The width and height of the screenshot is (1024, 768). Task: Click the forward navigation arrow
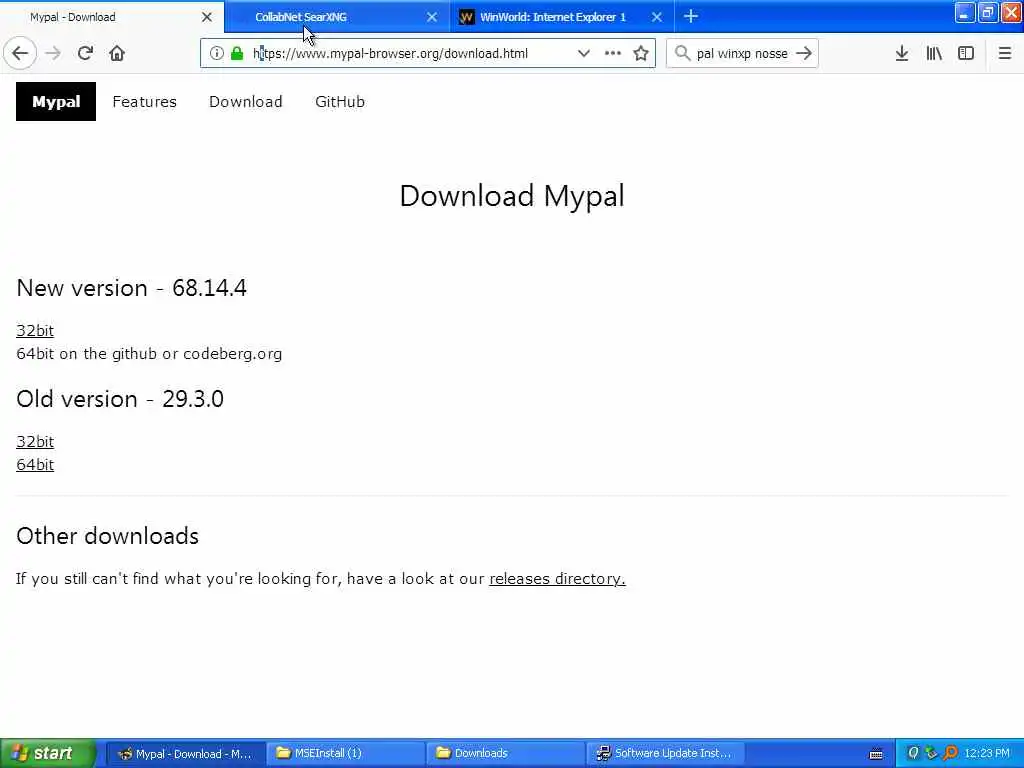click(x=53, y=53)
